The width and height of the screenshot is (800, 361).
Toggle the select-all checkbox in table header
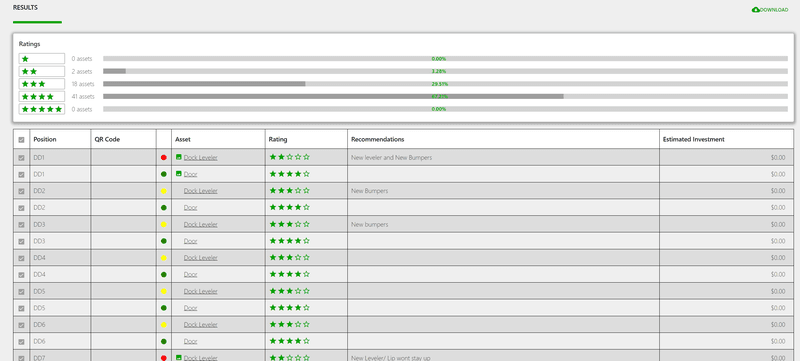tap(21, 140)
